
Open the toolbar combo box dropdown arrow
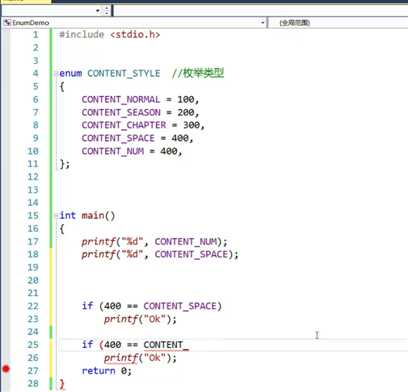click(x=98, y=11)
